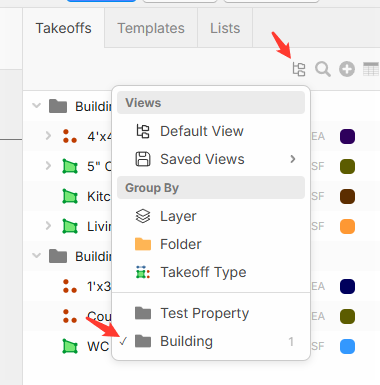380x385 pixels.
Task: Collapse the first Building folder
Action: (36, 106)
